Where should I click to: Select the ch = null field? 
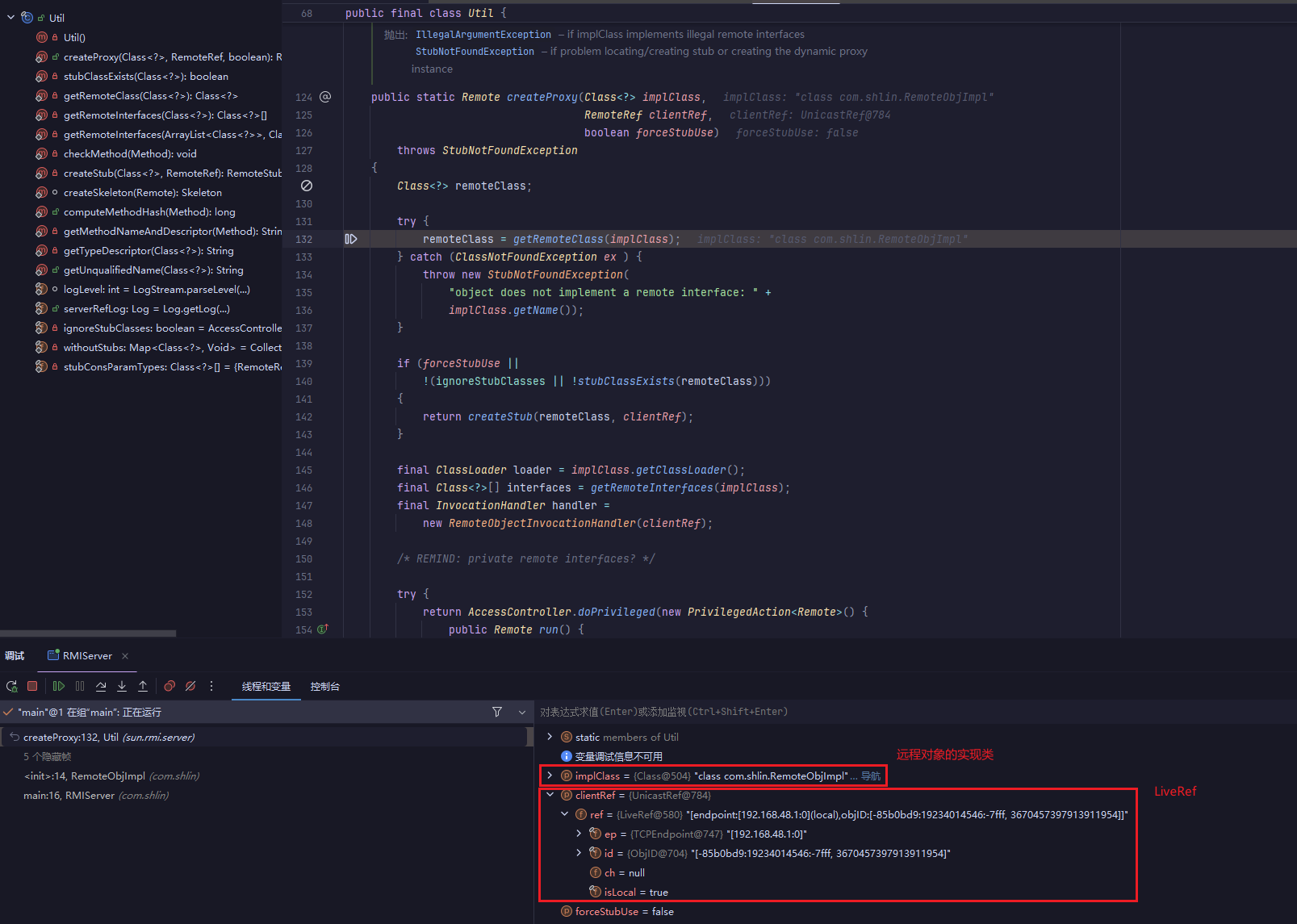point(624,872)
